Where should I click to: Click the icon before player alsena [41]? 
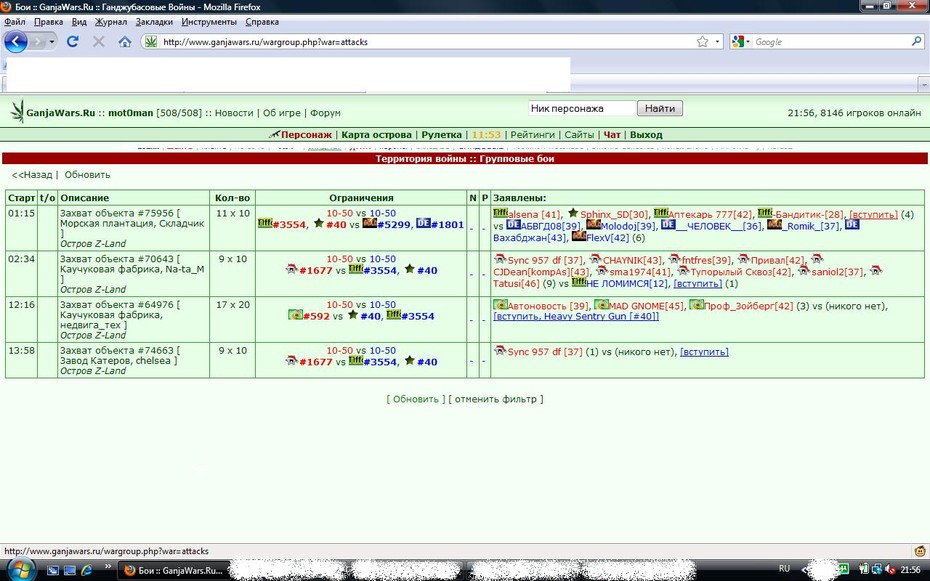click(x=500, y=213)
